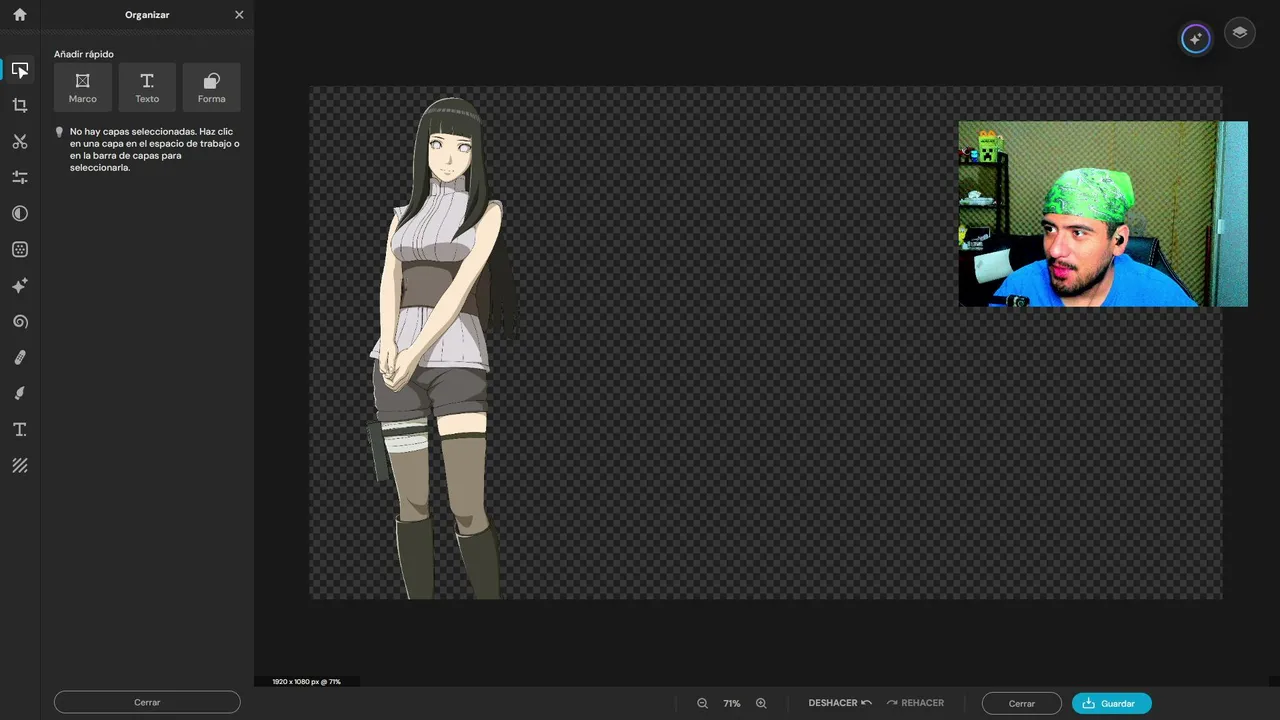The height and width of the screenshot is (720, 1280).
Task: Undo with the DESHACER button
Action: tap(840, 703)
